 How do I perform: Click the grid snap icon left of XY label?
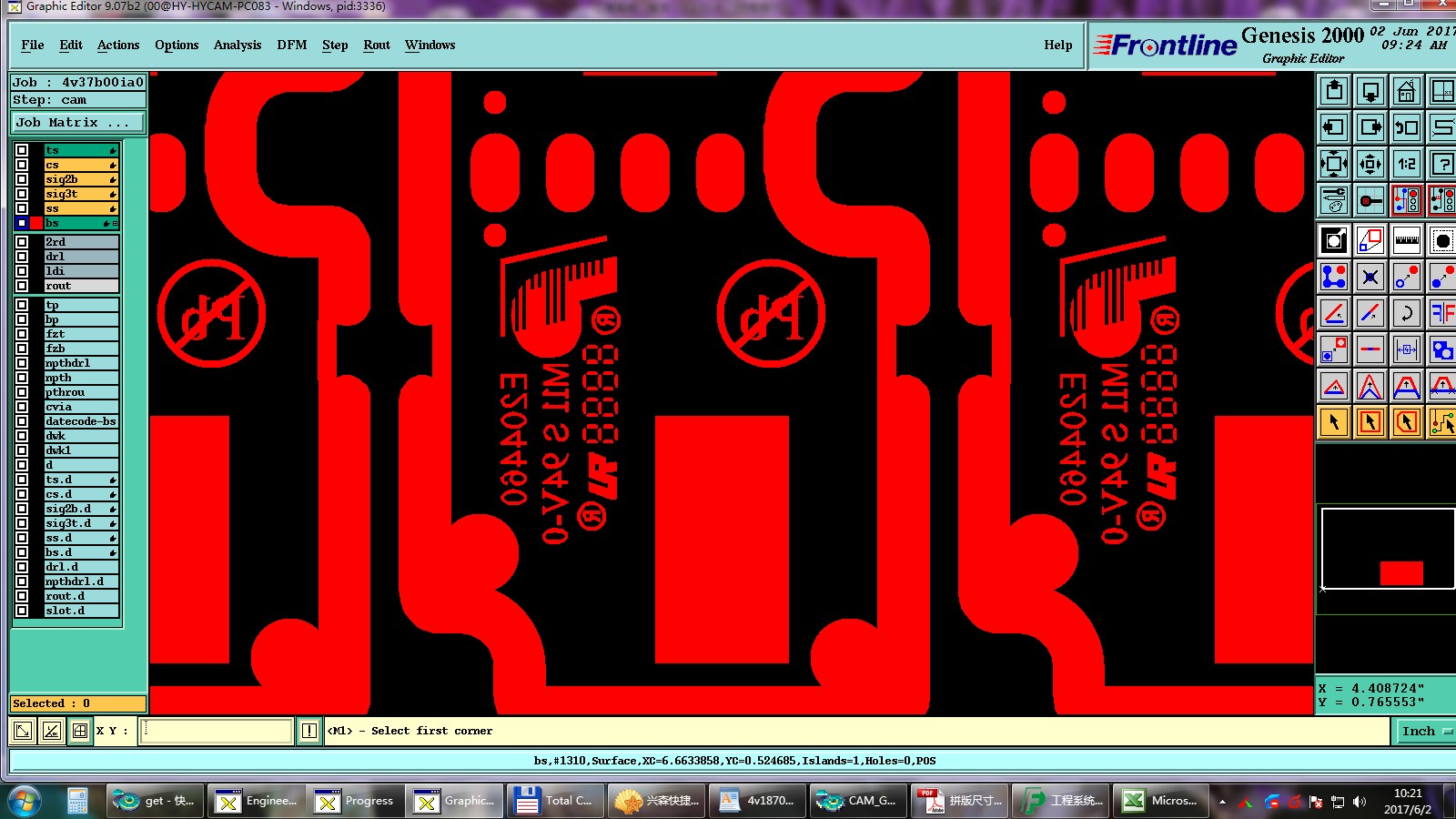pyautogui.click(x=80, y=731)
